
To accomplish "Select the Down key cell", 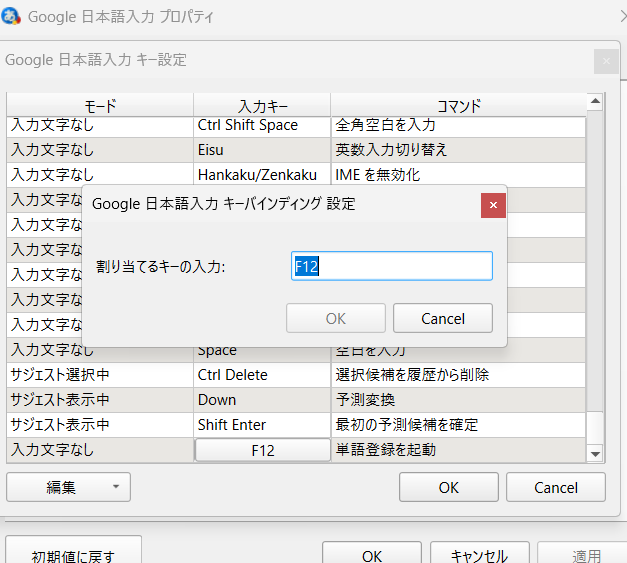I will tap(262, 400).
